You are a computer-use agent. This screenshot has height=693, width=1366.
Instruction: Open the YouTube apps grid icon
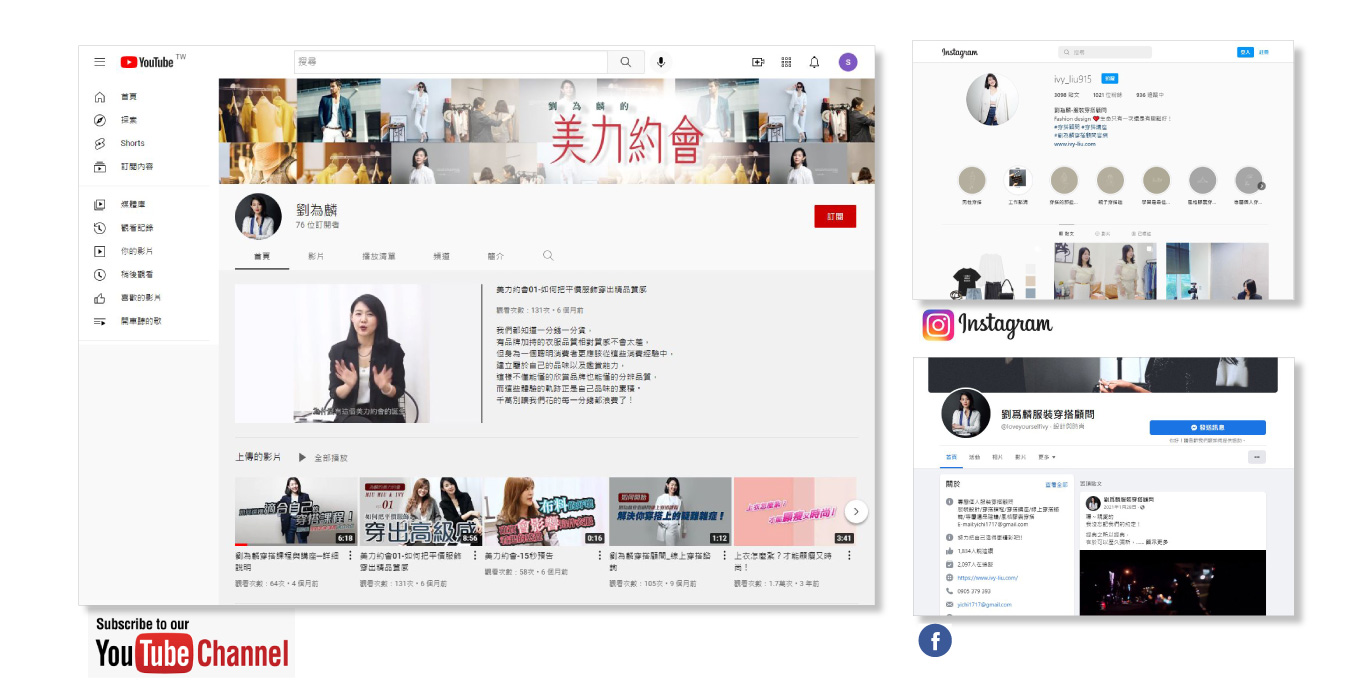tap(786, 62)
